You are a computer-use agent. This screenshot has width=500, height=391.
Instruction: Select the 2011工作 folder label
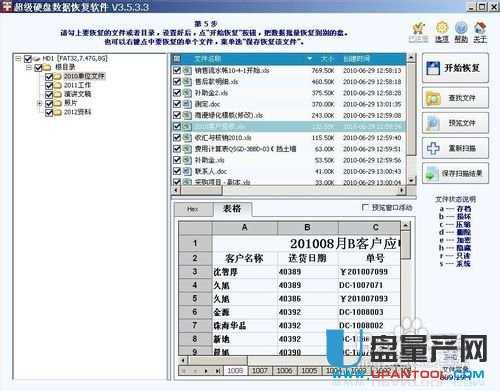(77, 85)
